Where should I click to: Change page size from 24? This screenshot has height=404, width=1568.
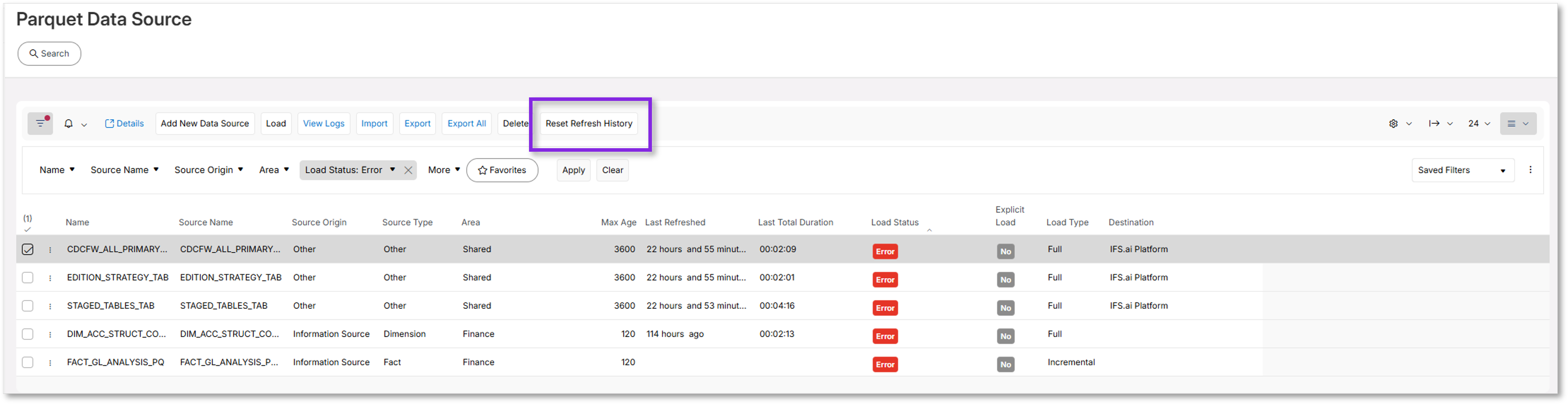[1479, 123]
